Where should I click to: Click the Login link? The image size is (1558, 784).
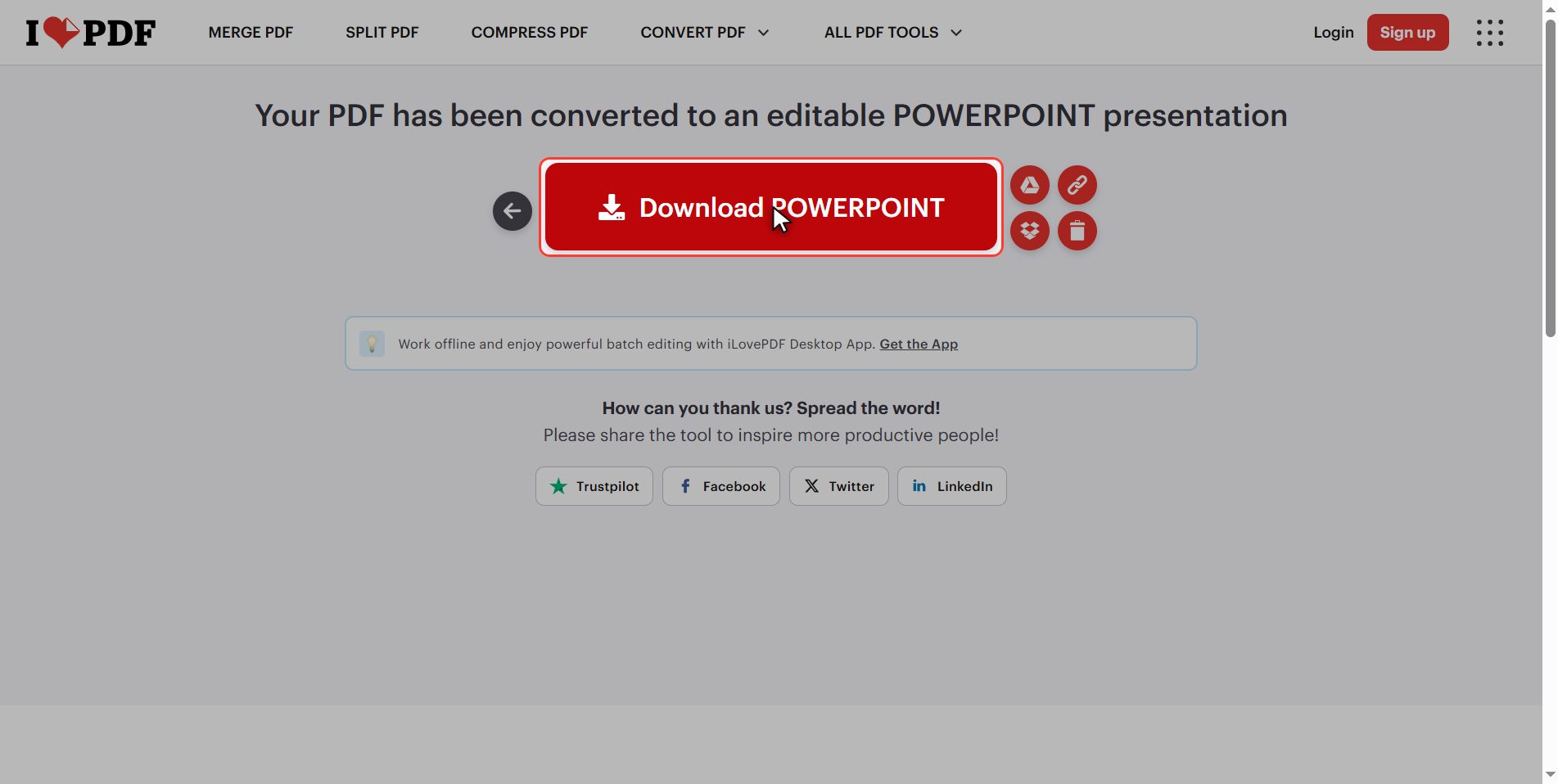[1334, 33]
